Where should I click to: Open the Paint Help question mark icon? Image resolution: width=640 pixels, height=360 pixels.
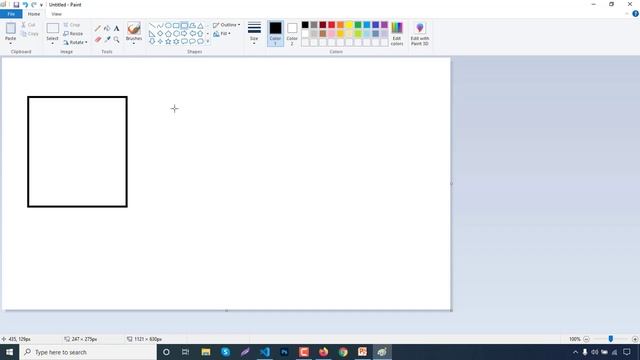[x=636, y=13]
